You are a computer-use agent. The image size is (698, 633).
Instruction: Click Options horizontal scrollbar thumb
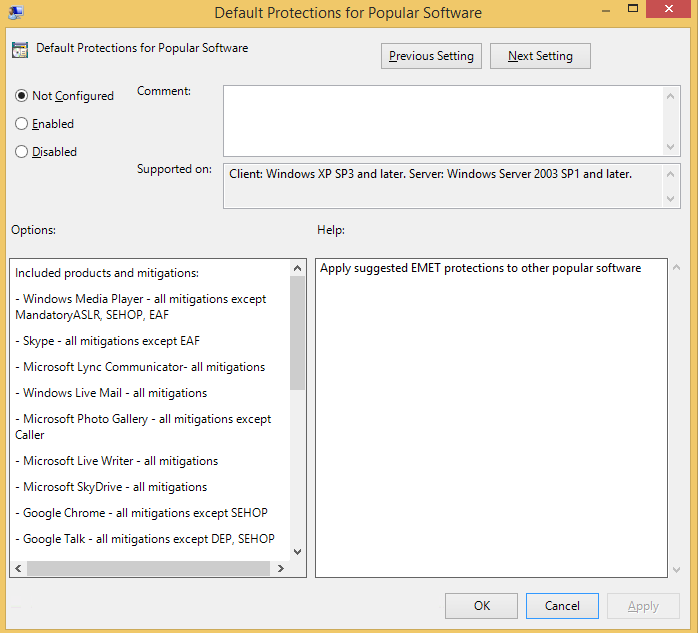click(x=148, y=568)
